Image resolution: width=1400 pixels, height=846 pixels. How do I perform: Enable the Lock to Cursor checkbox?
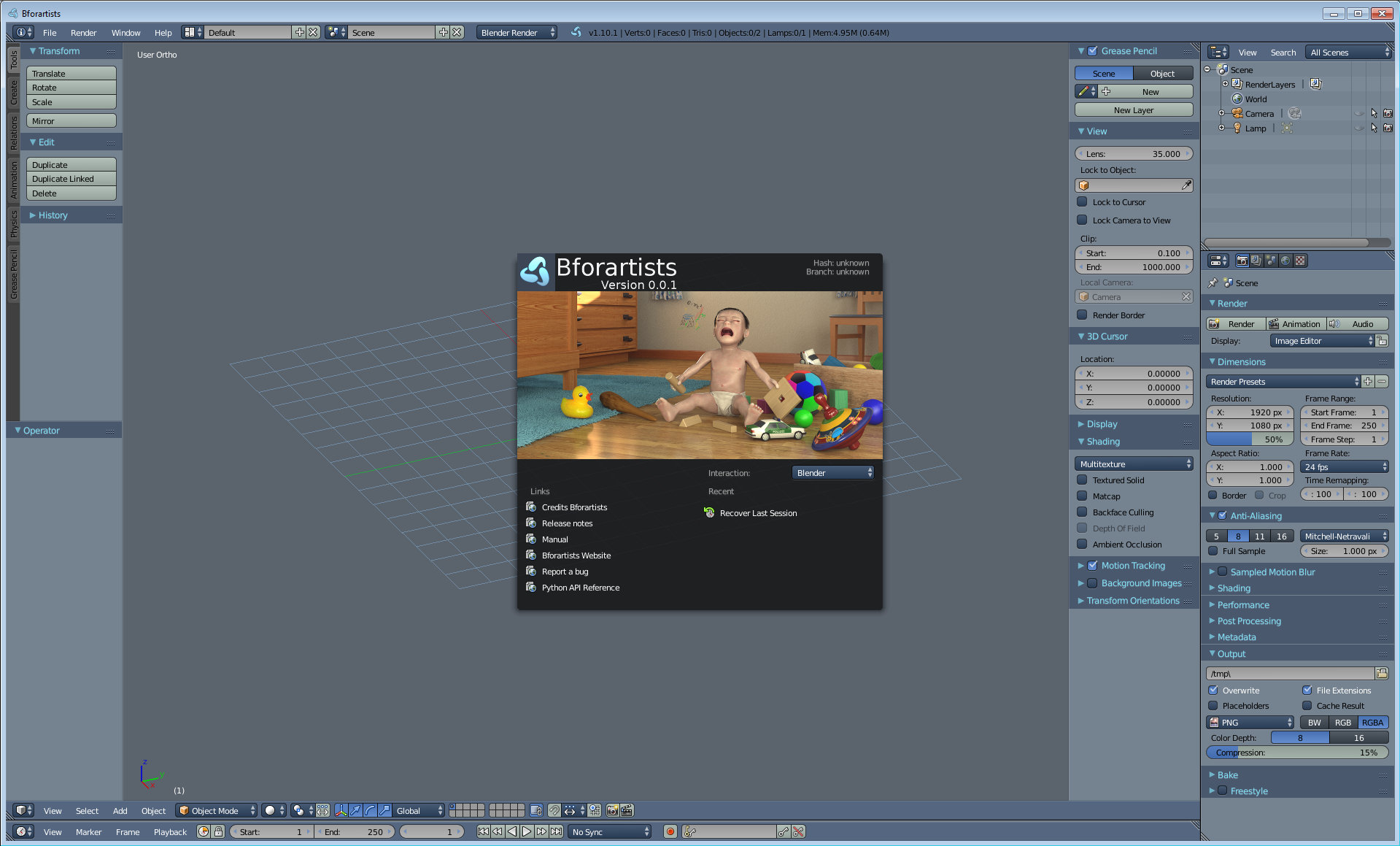click(x=1082, y=202)
